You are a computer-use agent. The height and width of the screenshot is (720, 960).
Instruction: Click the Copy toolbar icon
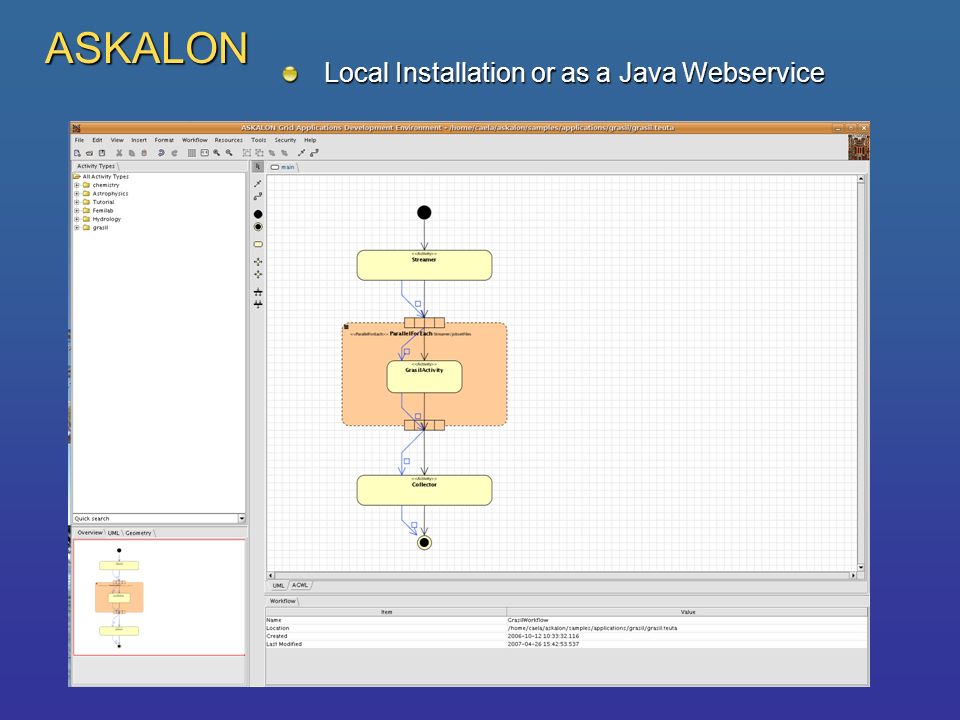(132, 152)
